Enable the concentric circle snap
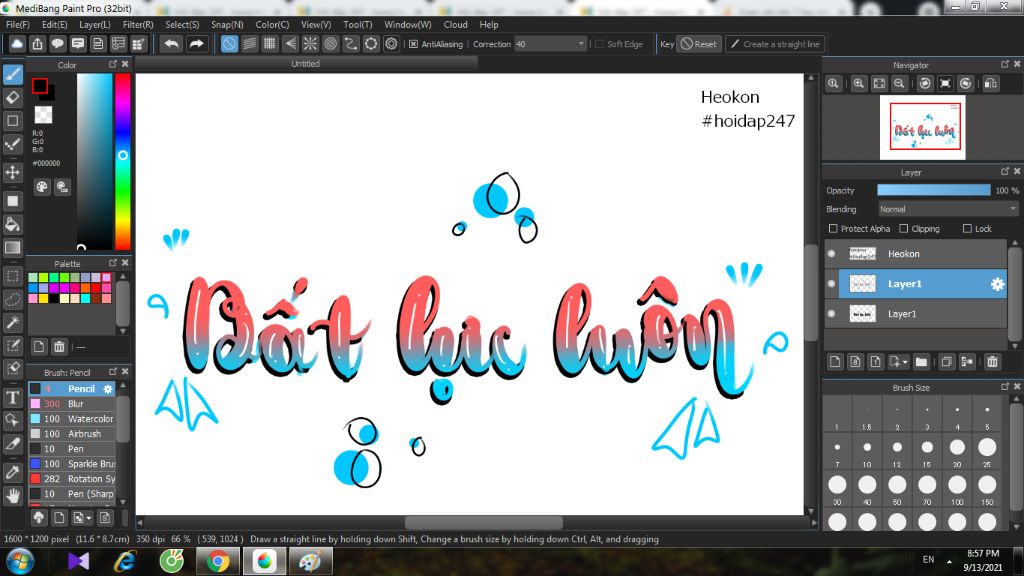 pos(330,44)
